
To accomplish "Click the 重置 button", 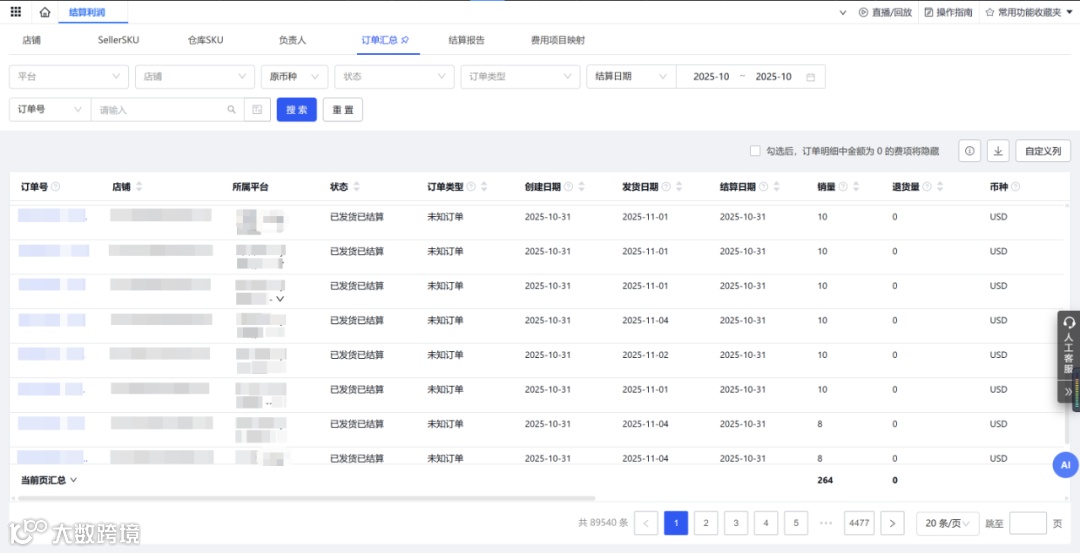I will pos(343,109).
